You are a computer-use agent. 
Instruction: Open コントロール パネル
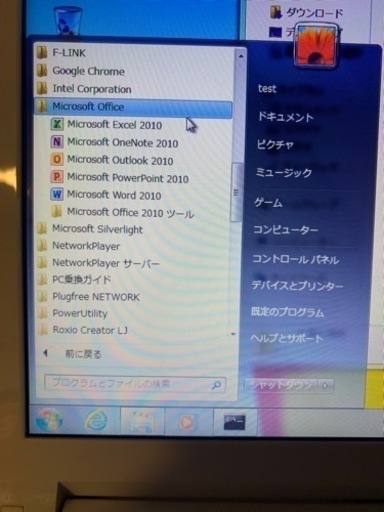tap(296, 259)
